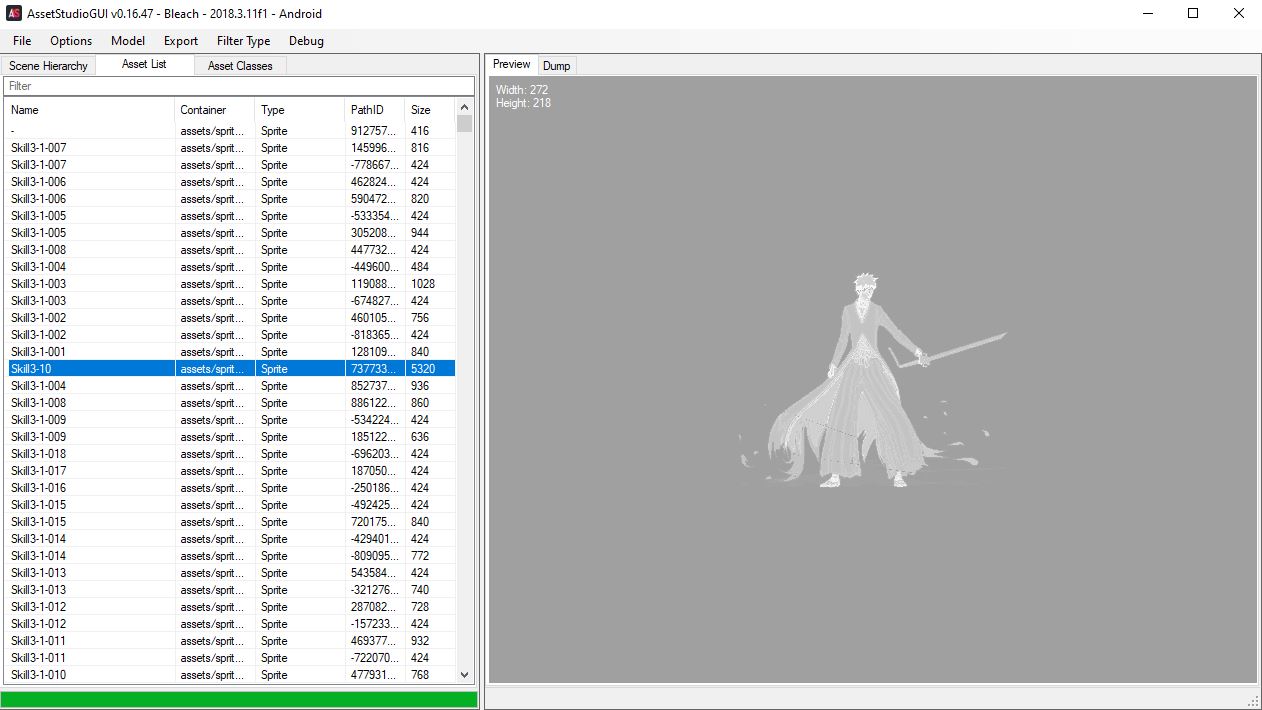The width and height of the screenshot is (1262, 710).
Task: Sort by the PathID column header
Action: click(375, 110)
